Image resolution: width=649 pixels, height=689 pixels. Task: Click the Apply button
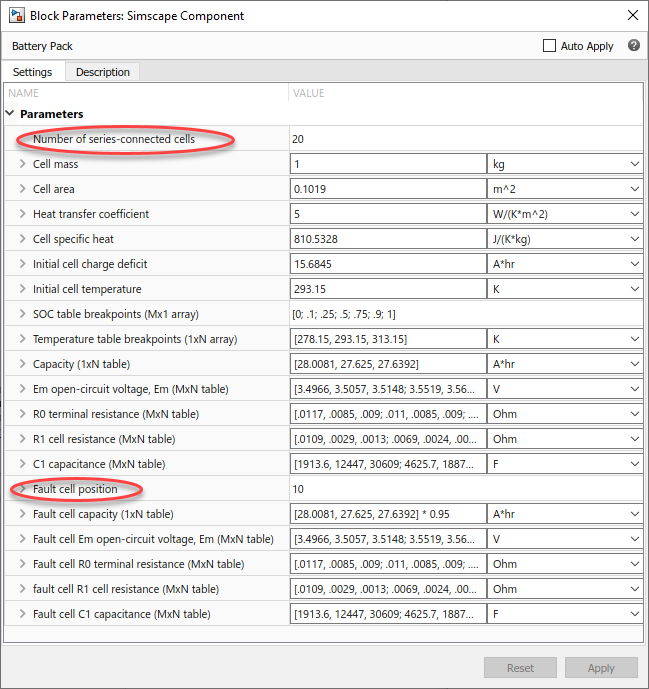tap(601, 667)
